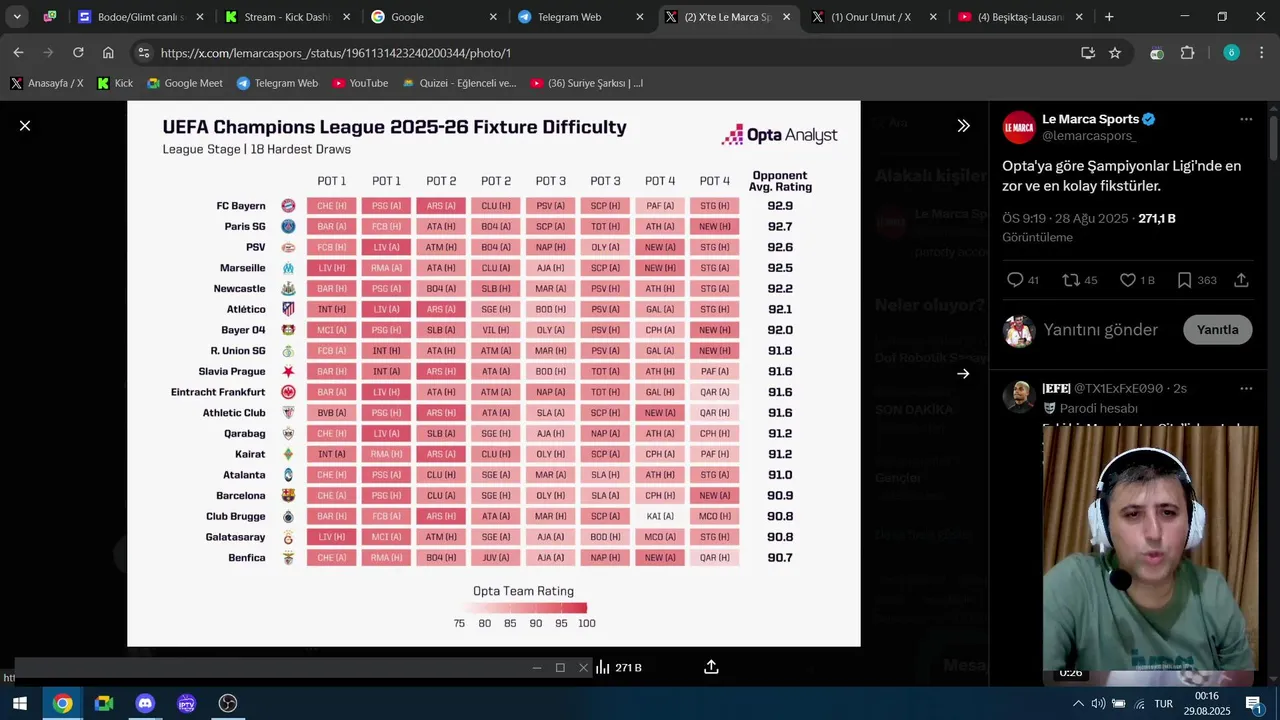Open the YouTube bookmark

tap(360, 83)
